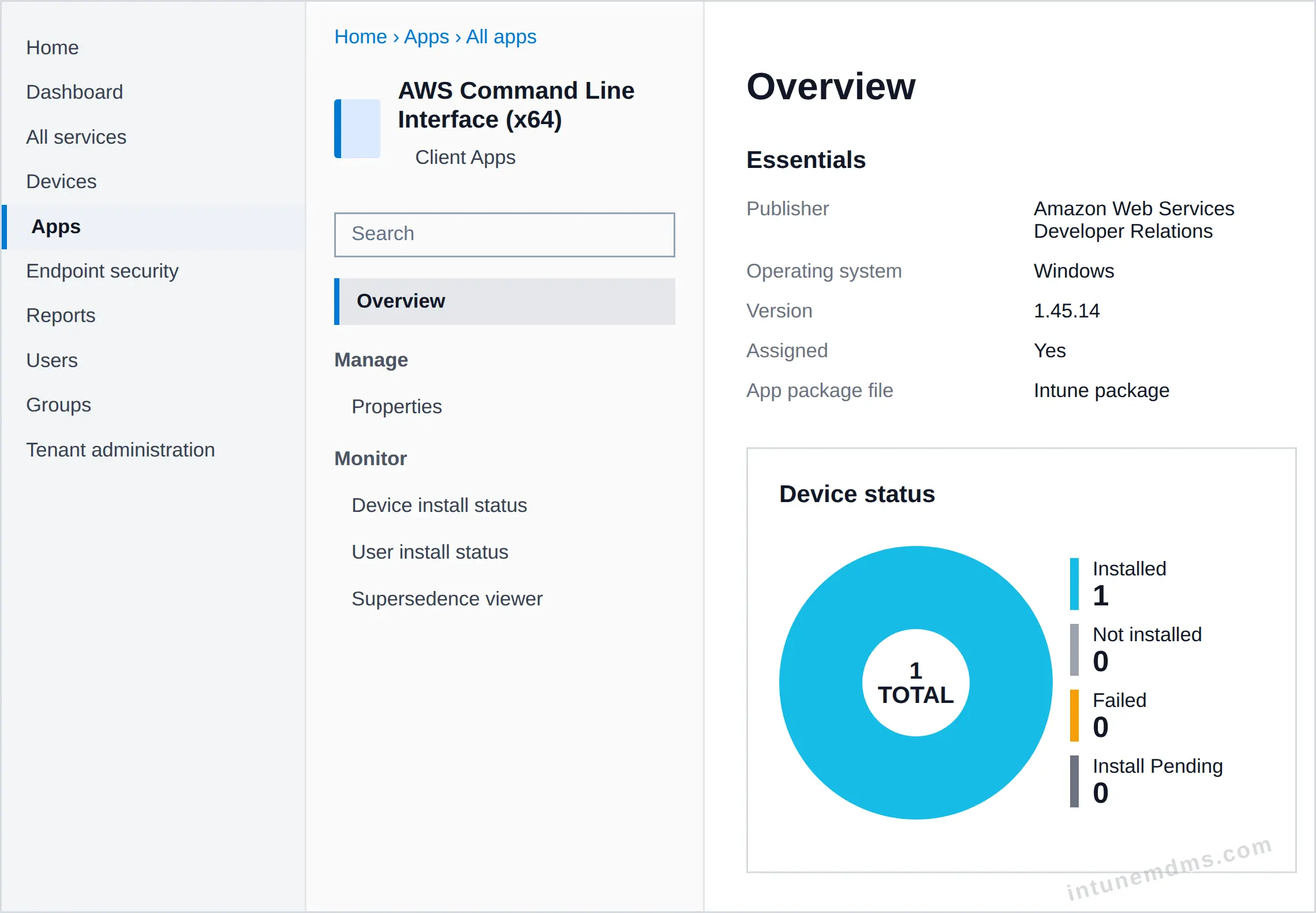Open All services
This screenshot has height=913, width=1316.
coord(76,137)
